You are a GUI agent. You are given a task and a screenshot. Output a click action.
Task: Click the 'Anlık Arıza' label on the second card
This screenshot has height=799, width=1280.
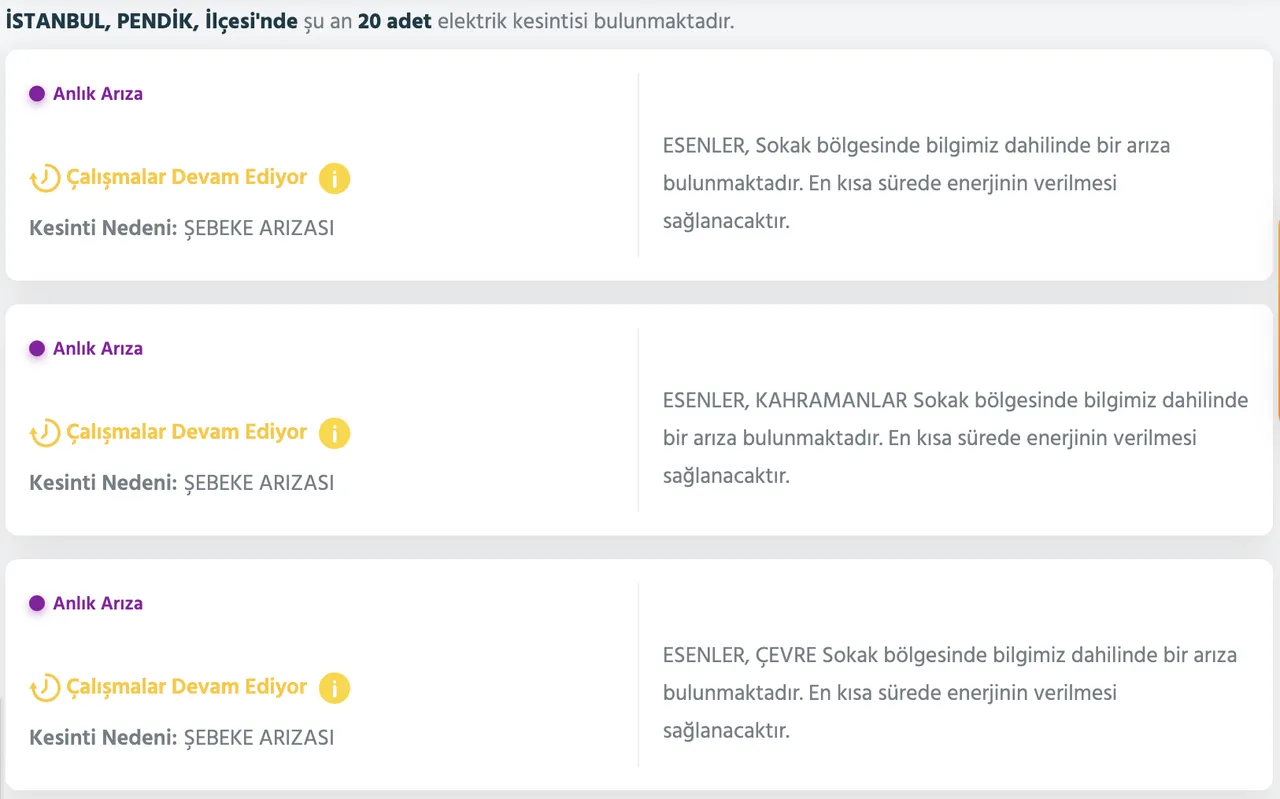click(x=97, y=348)
